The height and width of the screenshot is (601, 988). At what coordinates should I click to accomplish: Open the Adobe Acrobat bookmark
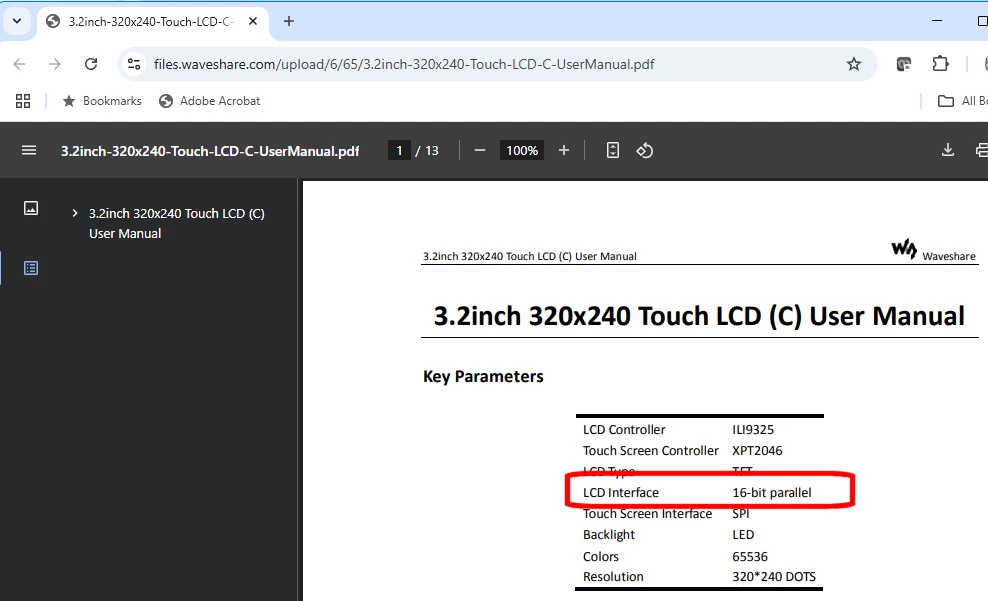click(x=210, y=101)
